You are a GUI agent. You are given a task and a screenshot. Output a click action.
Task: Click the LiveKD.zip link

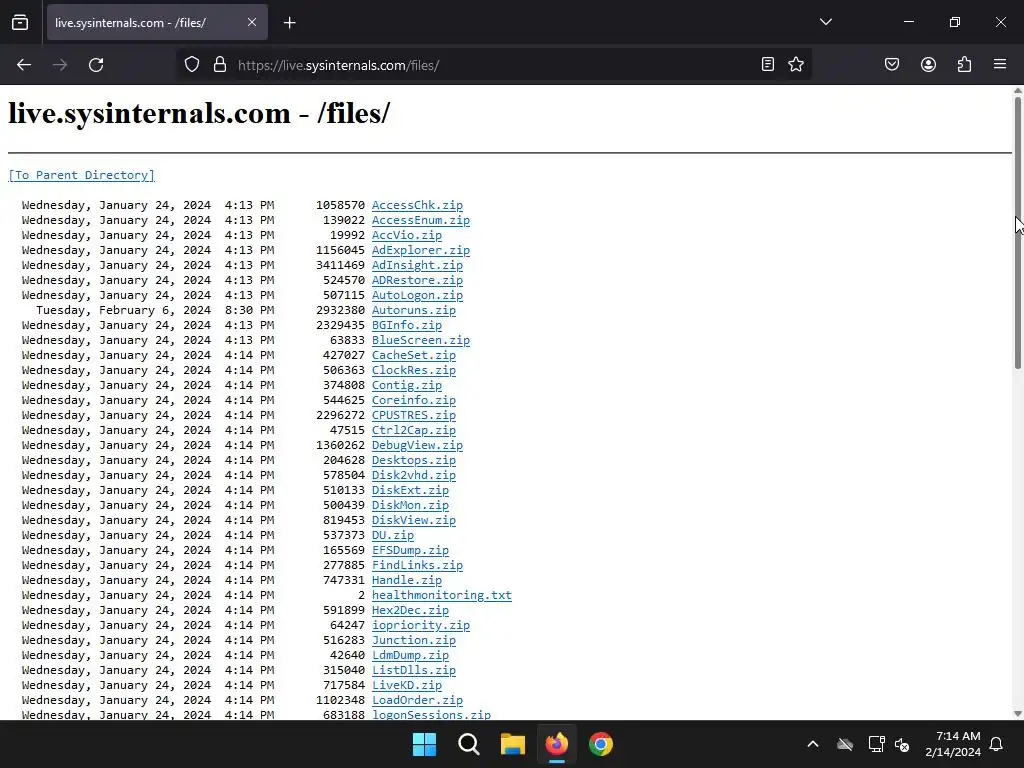[x=407, y=686]
